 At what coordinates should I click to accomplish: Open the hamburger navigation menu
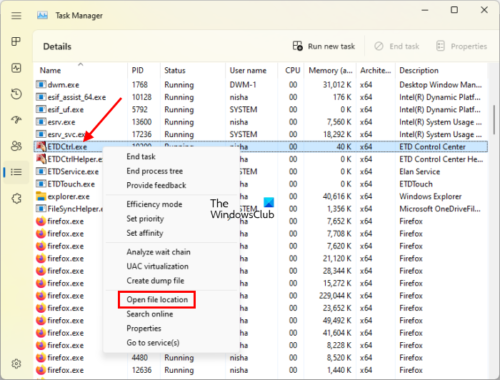[x=16, y=16]
